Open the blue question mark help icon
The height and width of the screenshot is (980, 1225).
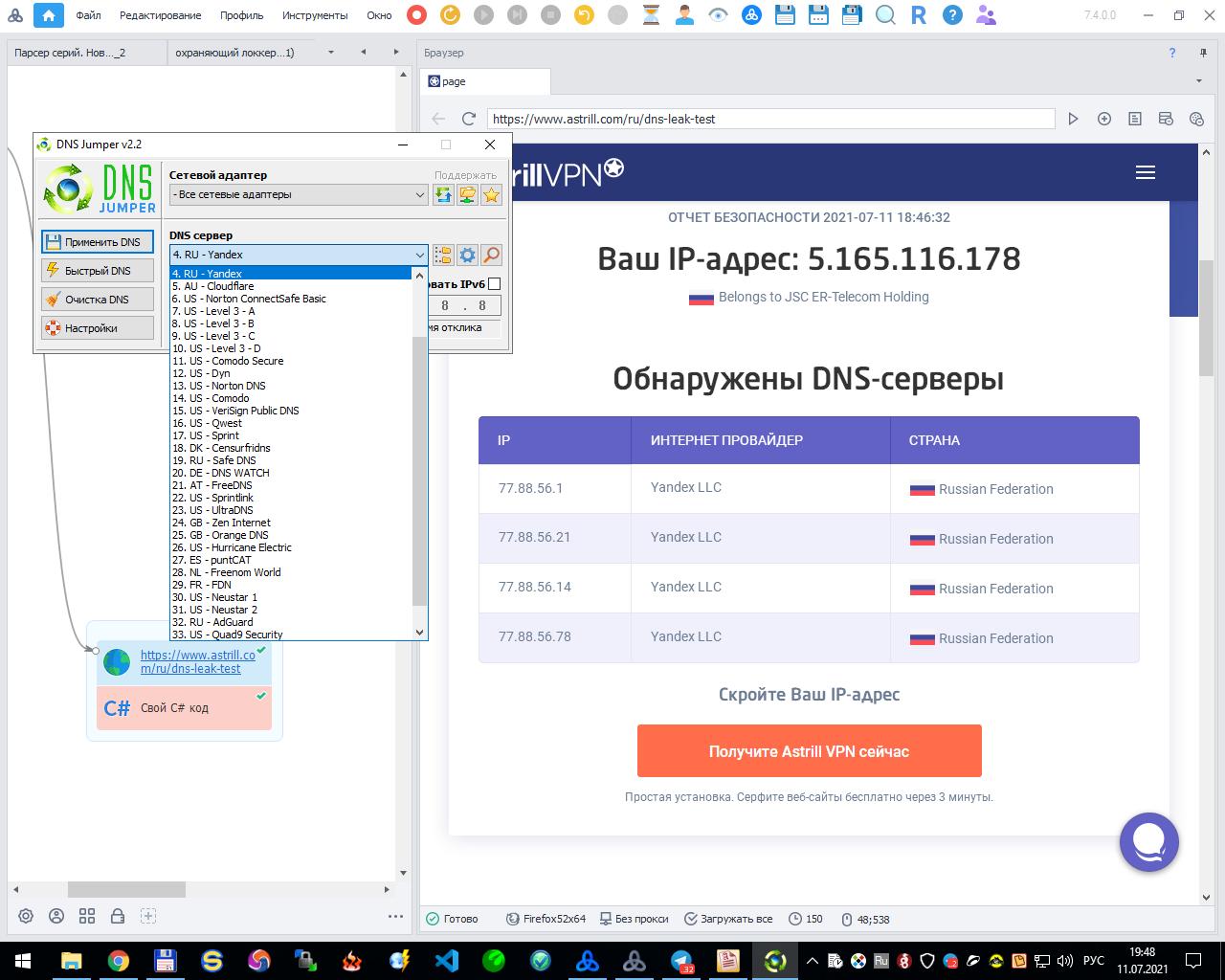coord(952,14)
